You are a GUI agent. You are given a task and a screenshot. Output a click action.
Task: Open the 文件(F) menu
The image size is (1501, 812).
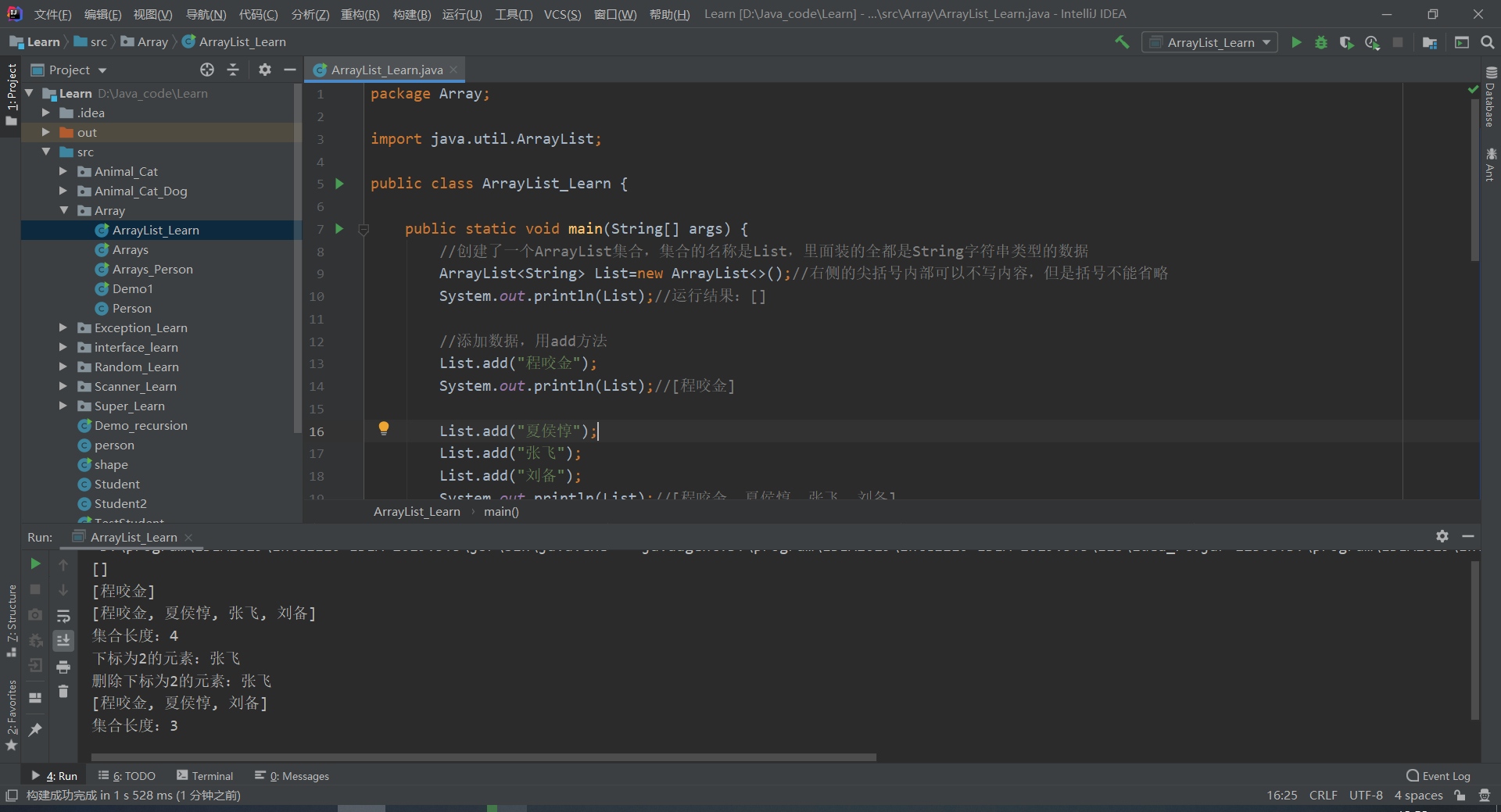point(52,14)
